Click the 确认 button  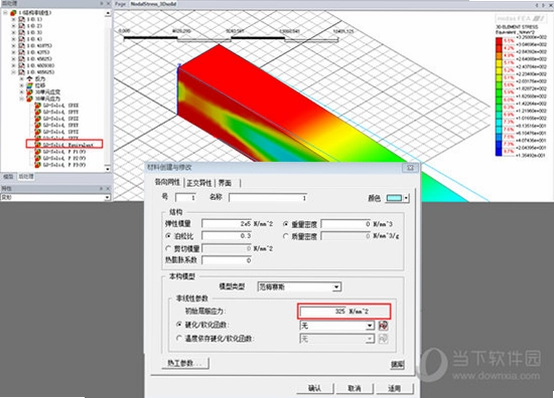pyautogui.click(x=314, y=388)
